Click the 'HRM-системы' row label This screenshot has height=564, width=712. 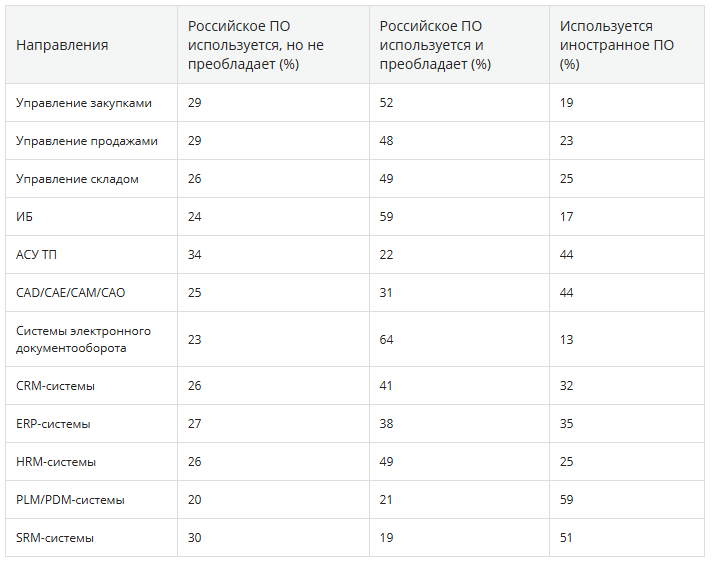56,462
